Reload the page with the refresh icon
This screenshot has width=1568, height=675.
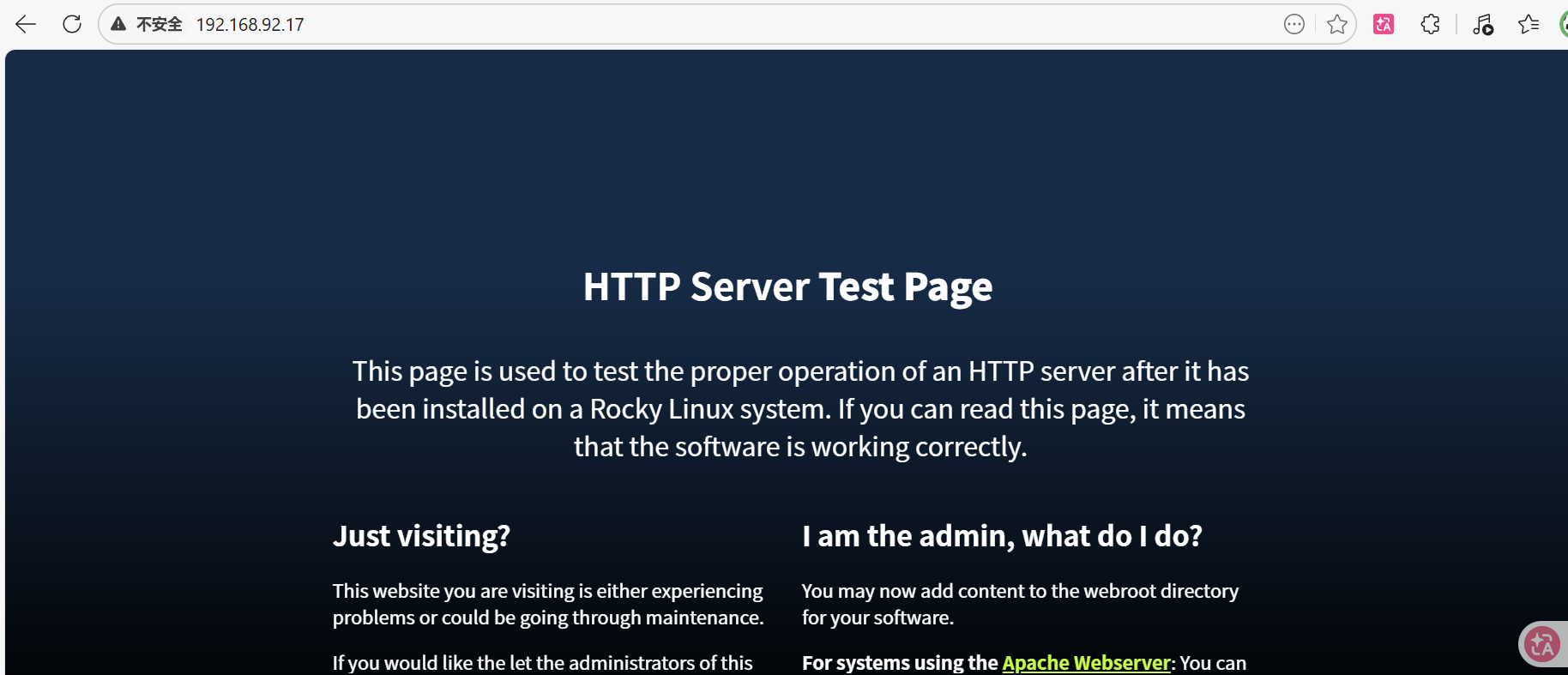(72, 24)
